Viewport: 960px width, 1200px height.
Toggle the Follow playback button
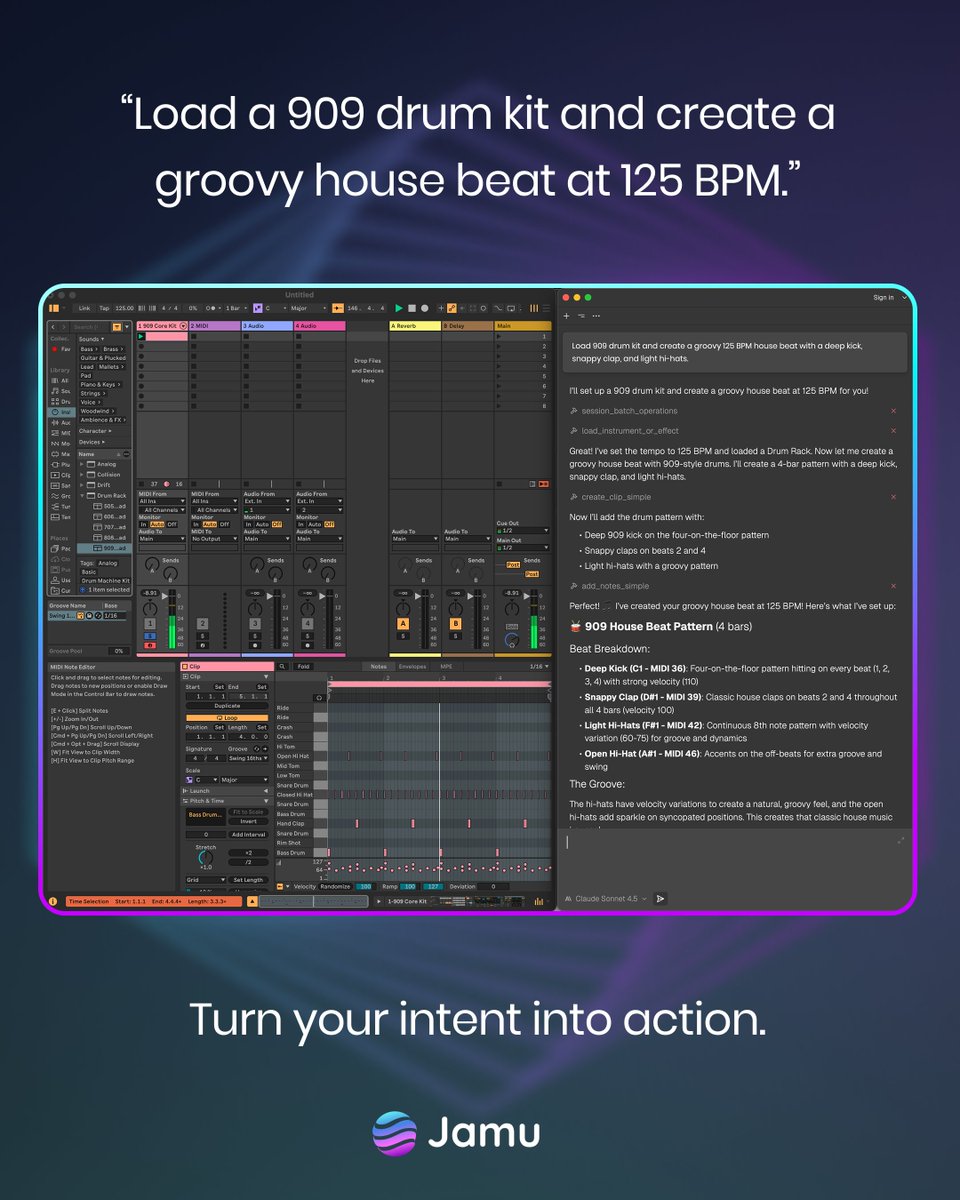click(336, 308)
